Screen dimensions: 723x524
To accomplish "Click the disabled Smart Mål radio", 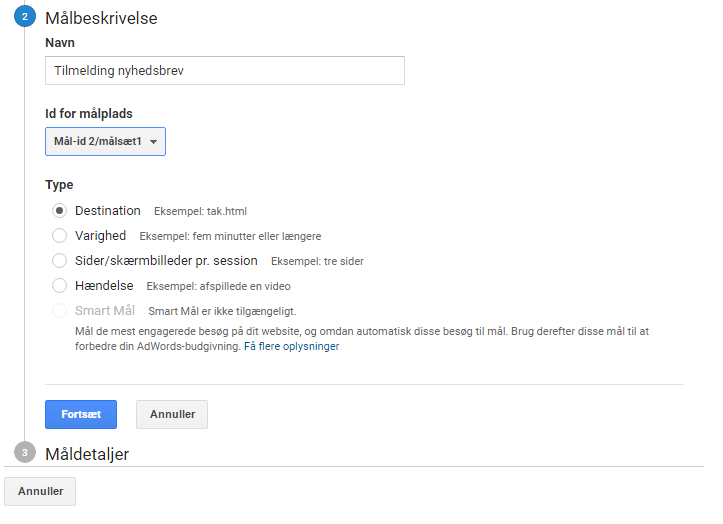I will (x=59, y=310).
